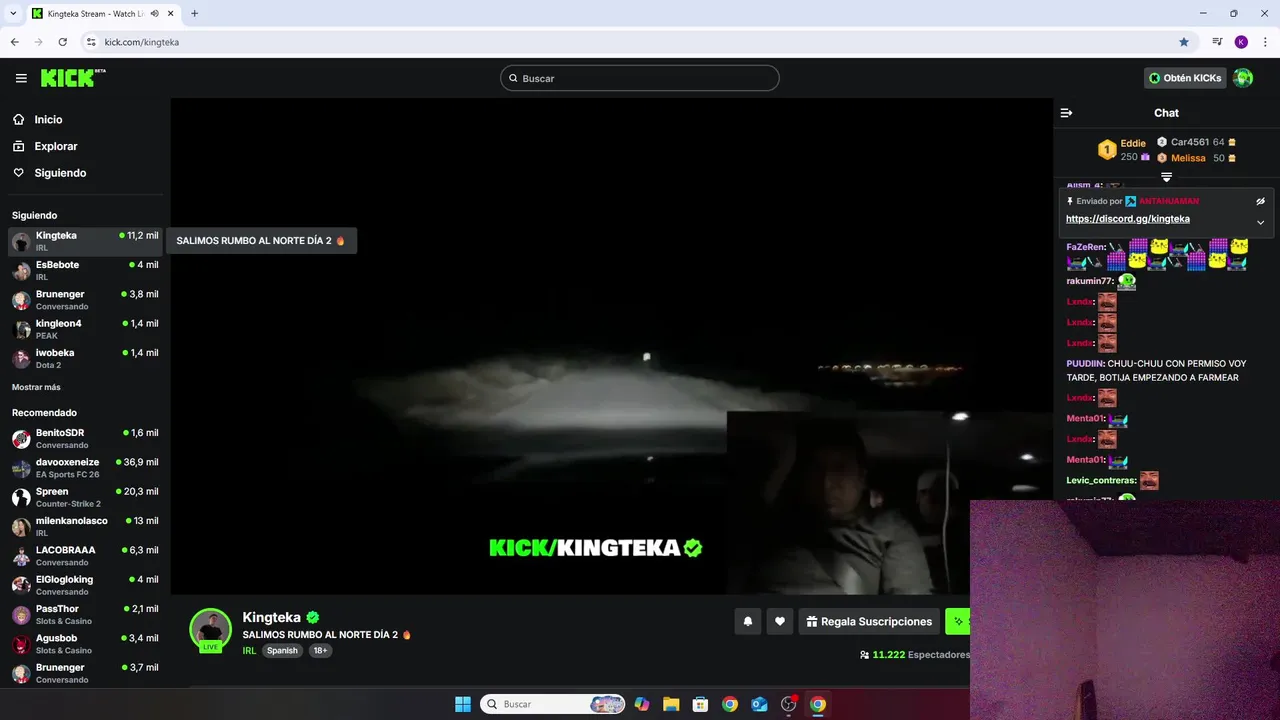Open Chrome profile K avatar
The width and height of the screenshot is (1280, 720).
1241,42
